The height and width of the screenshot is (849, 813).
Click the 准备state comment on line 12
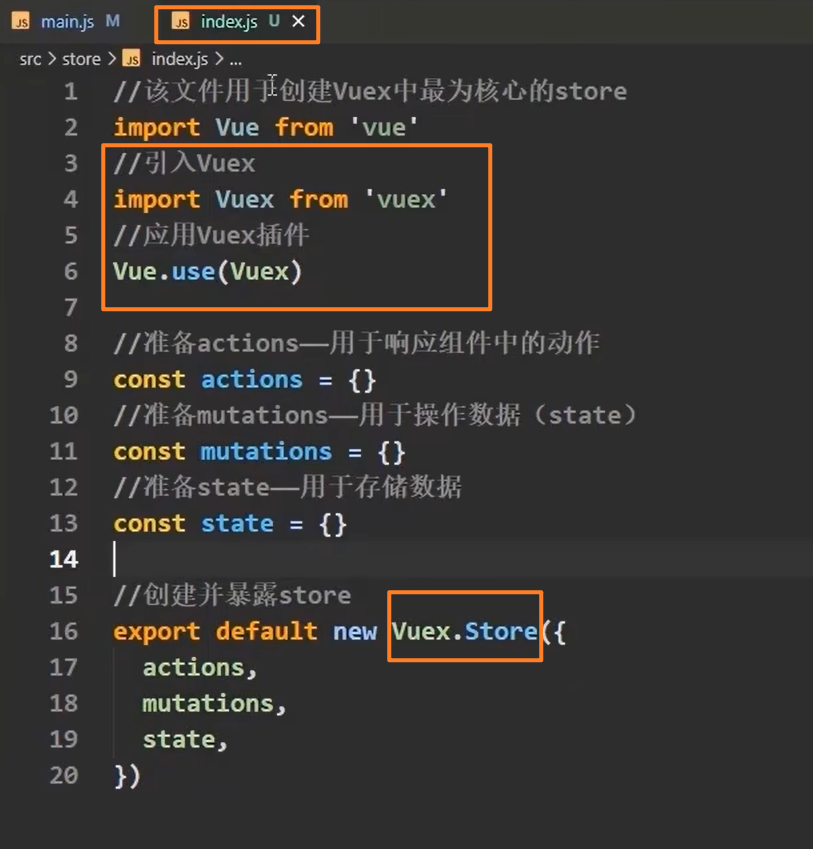click(287, 487)
